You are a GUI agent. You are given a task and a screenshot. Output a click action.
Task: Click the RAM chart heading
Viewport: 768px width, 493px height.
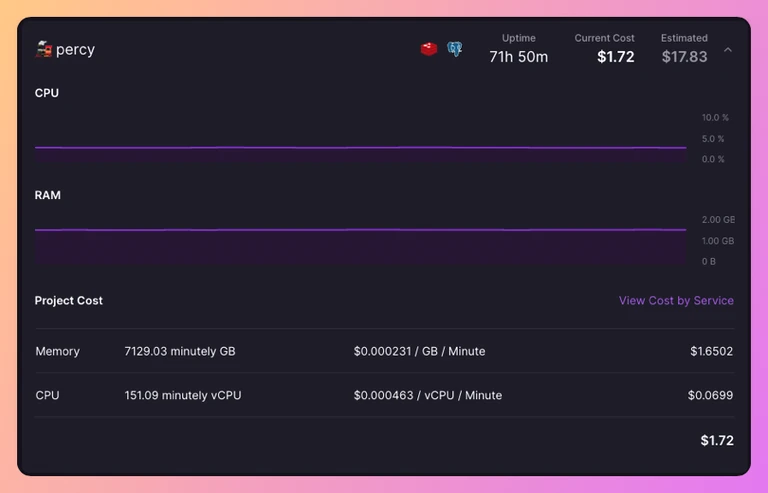click(x=48, y=195)
